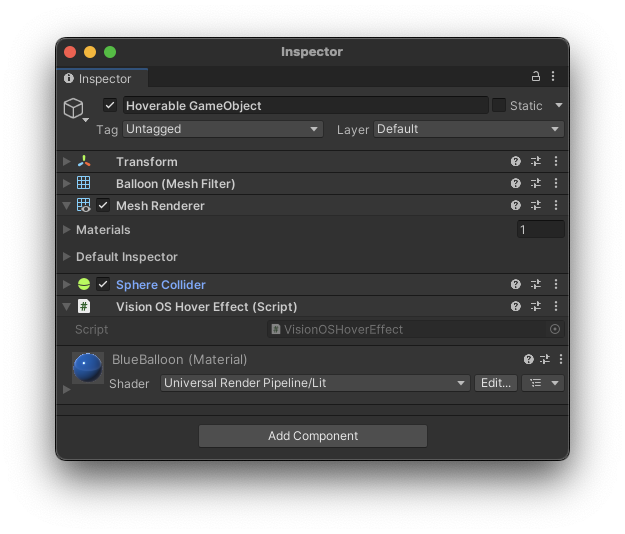Click the lock icon in Inspector tab bar
Viewport: 625px width, 534px height.
point(536,77)
